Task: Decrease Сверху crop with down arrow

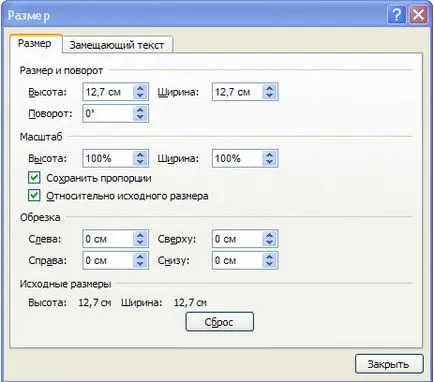Action: [x=270, y=242]
